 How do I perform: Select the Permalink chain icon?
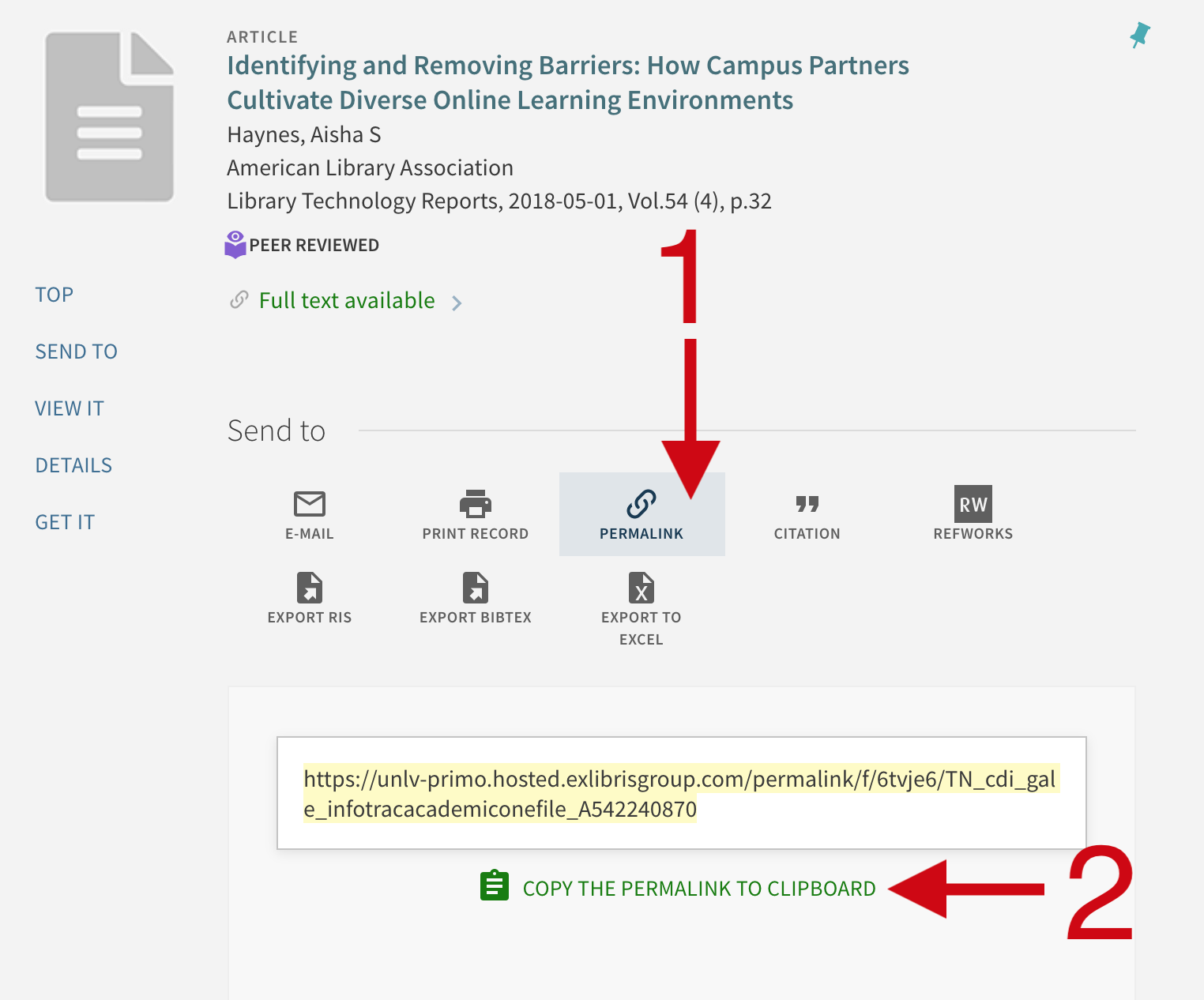tap(642, 504)
